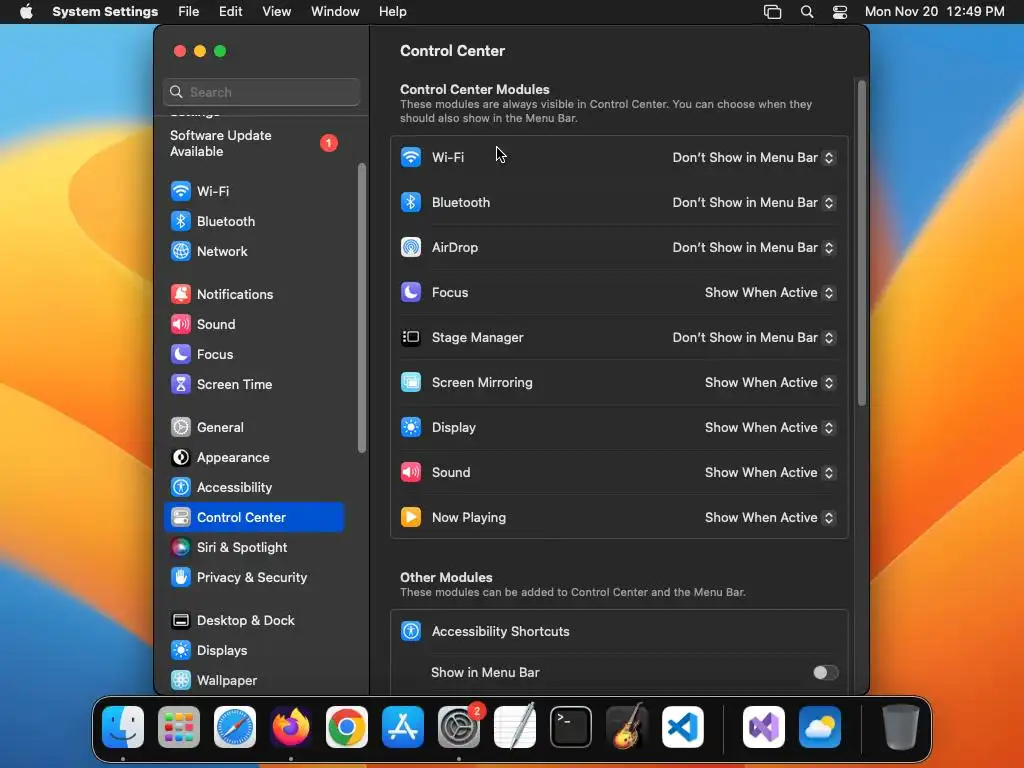Open GarageBand from the Dock
1024x768 pixels.
pos(627,727)
